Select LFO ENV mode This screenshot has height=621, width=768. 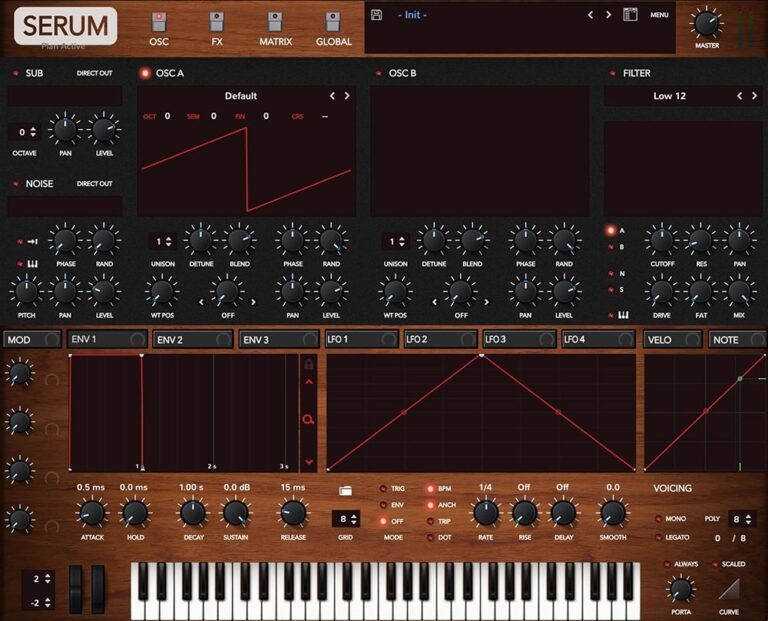pos(383,504)
